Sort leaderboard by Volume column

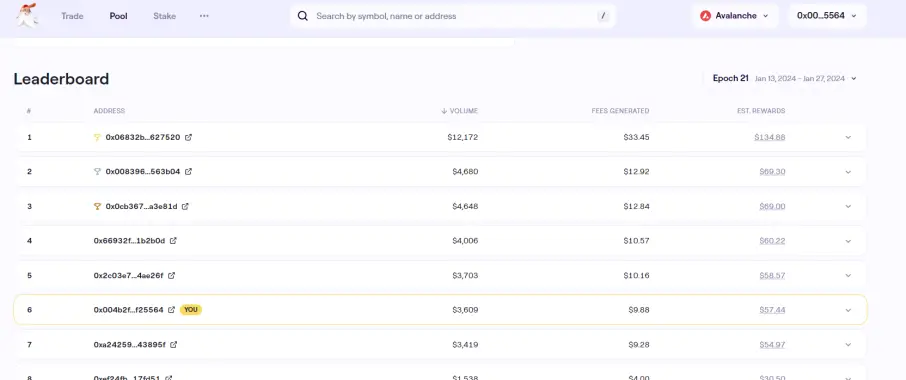tap(459, 111)
